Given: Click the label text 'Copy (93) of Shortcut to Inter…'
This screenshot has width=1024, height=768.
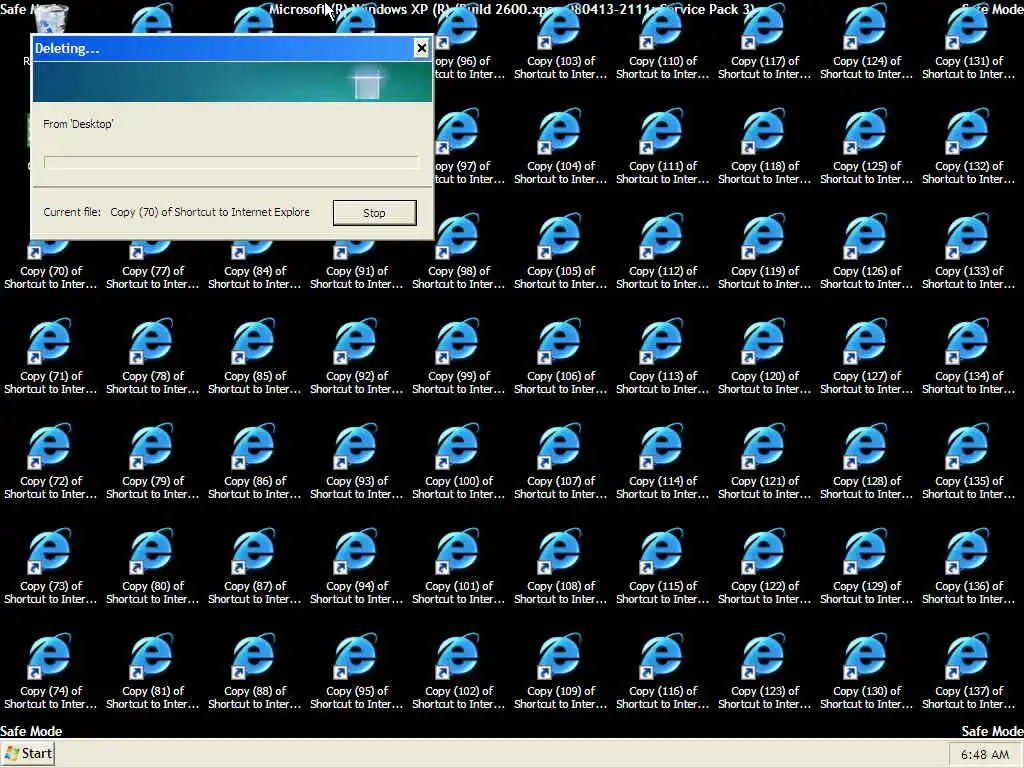Looking at the screenshot, I should click(356, 488).
